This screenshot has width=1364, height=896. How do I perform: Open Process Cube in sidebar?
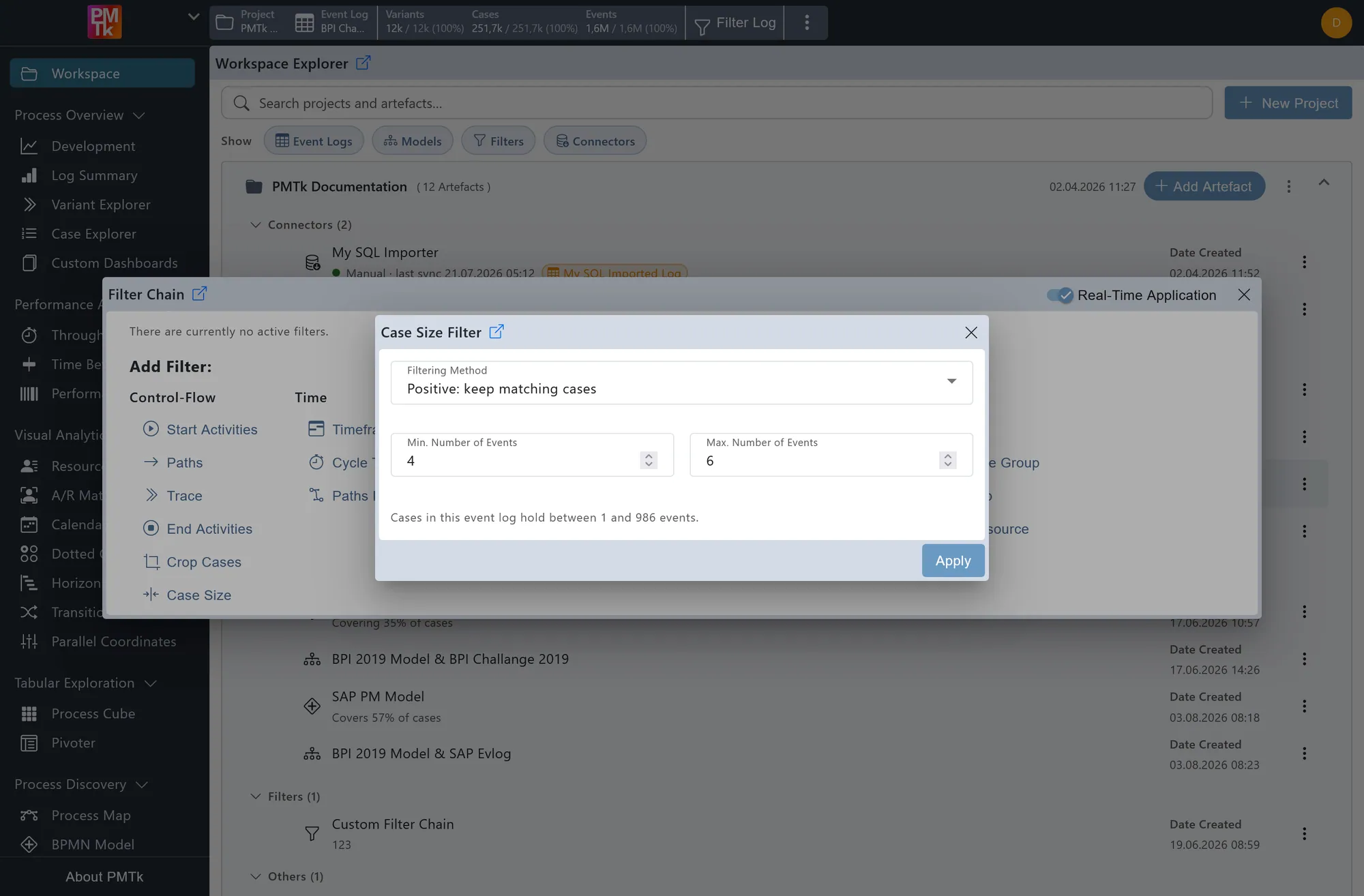[x=93, y=714]
